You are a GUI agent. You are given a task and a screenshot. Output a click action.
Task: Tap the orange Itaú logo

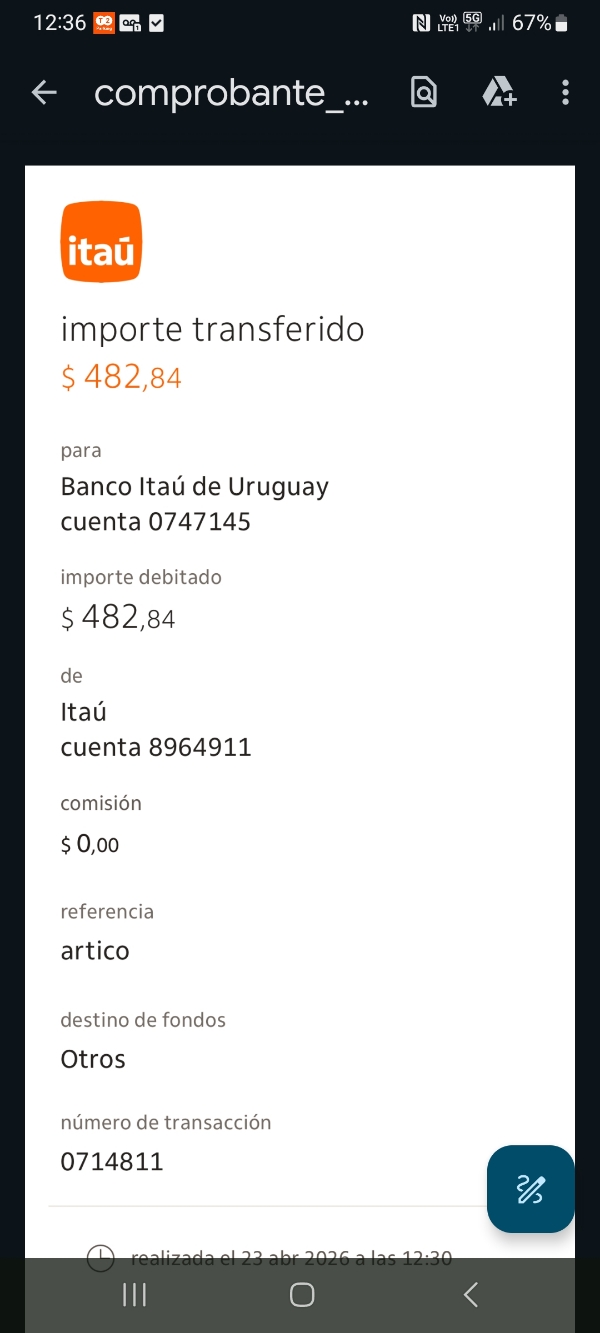pos(101,242)
